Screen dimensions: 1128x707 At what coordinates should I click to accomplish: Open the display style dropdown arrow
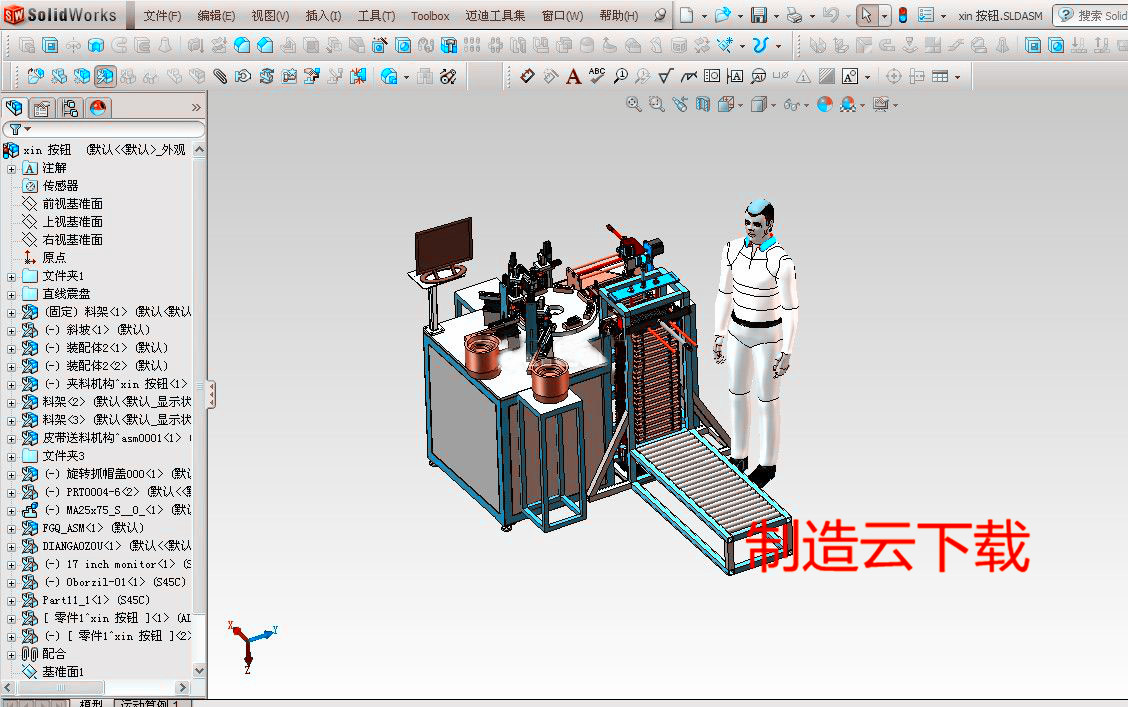pyautogui.click(x=773, y=105)
